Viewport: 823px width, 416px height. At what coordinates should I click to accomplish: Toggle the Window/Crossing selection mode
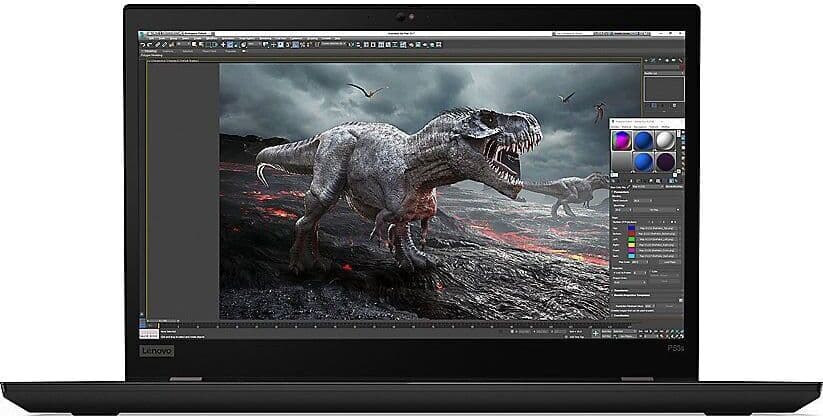click(x=215, y=45)
